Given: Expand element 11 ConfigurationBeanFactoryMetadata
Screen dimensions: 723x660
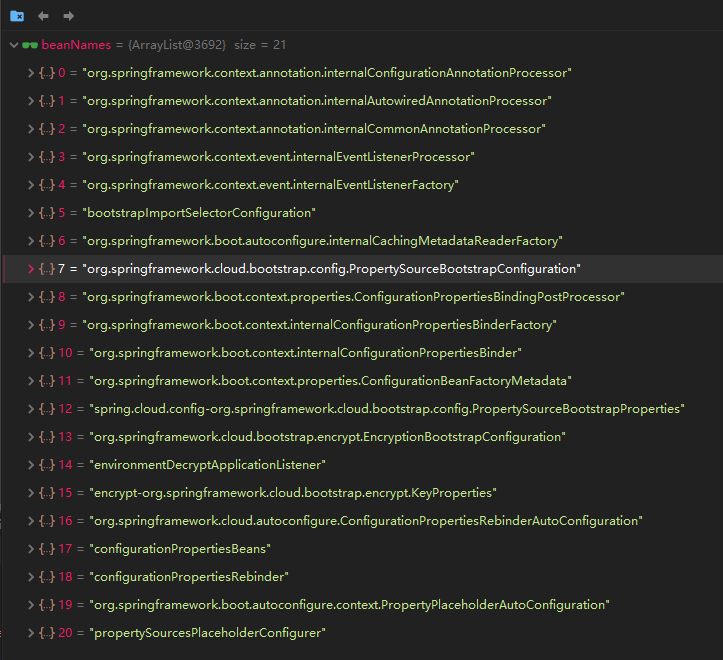Looking at the screenshot, I should click(30, 381).
